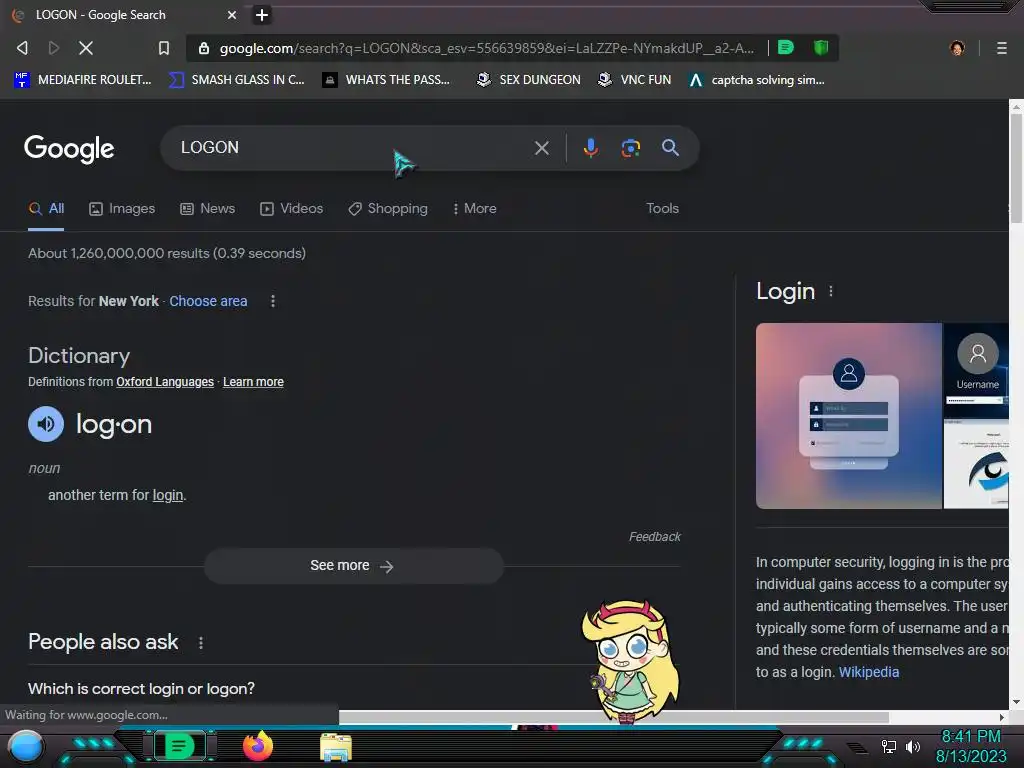Viewport: 1024px width, 768px height.
Task: Open the green shield extension
Action: tap(821, 47)
